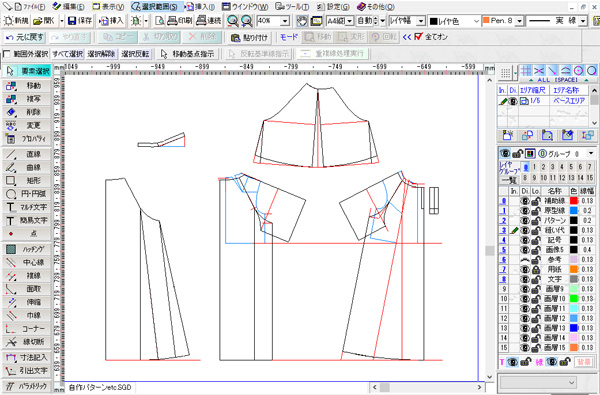This screenshot has height=395, width=600.
Task: Open the ツール(T) menu
Action: click(292, 7)
